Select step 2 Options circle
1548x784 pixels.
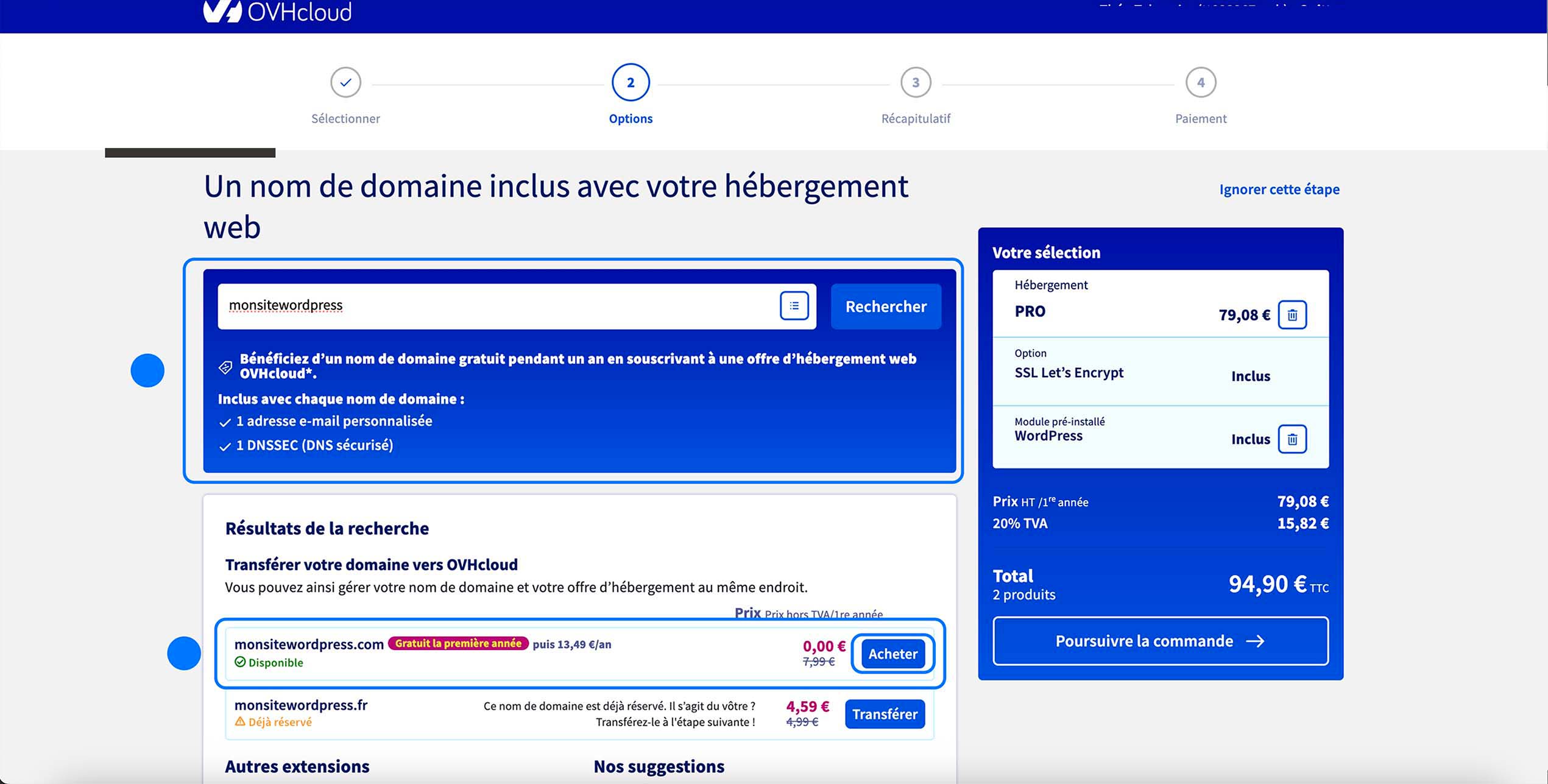tap(630, 82)
